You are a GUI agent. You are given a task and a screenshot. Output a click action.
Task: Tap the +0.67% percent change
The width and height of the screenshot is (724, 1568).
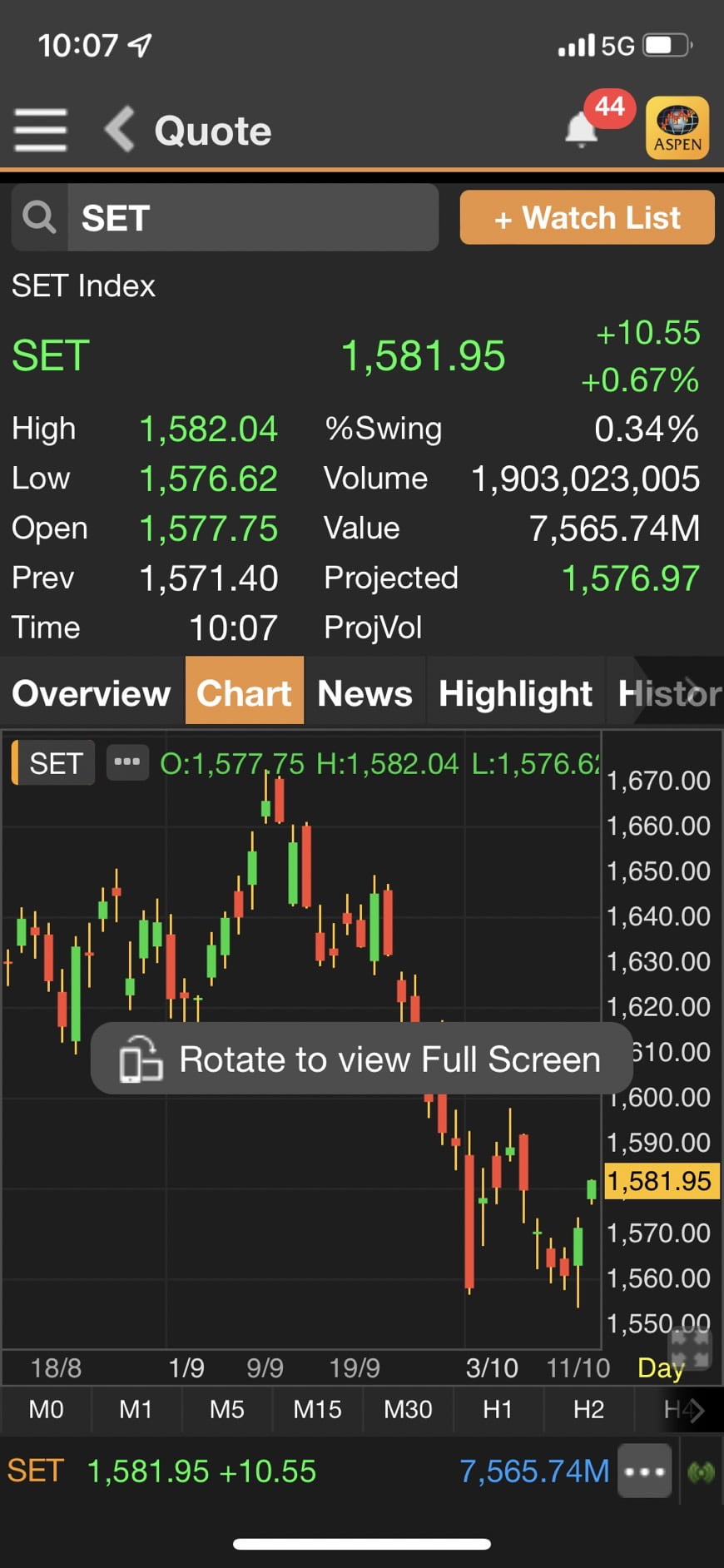pyautogui.click(x=640, y=380)
